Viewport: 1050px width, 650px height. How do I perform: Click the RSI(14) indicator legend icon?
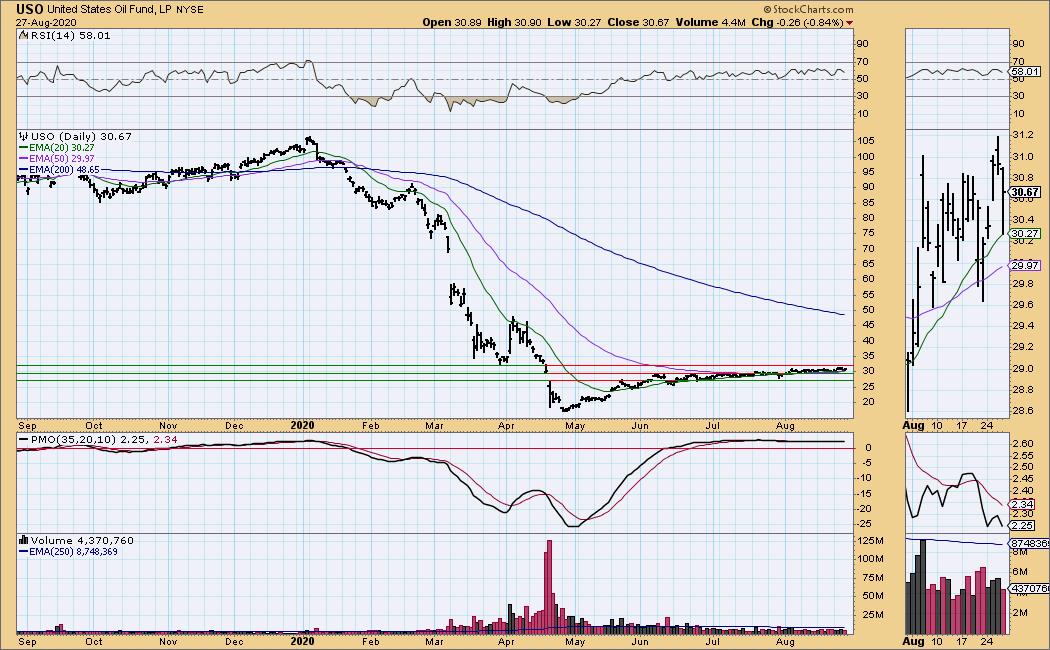[x=22, y=35]
